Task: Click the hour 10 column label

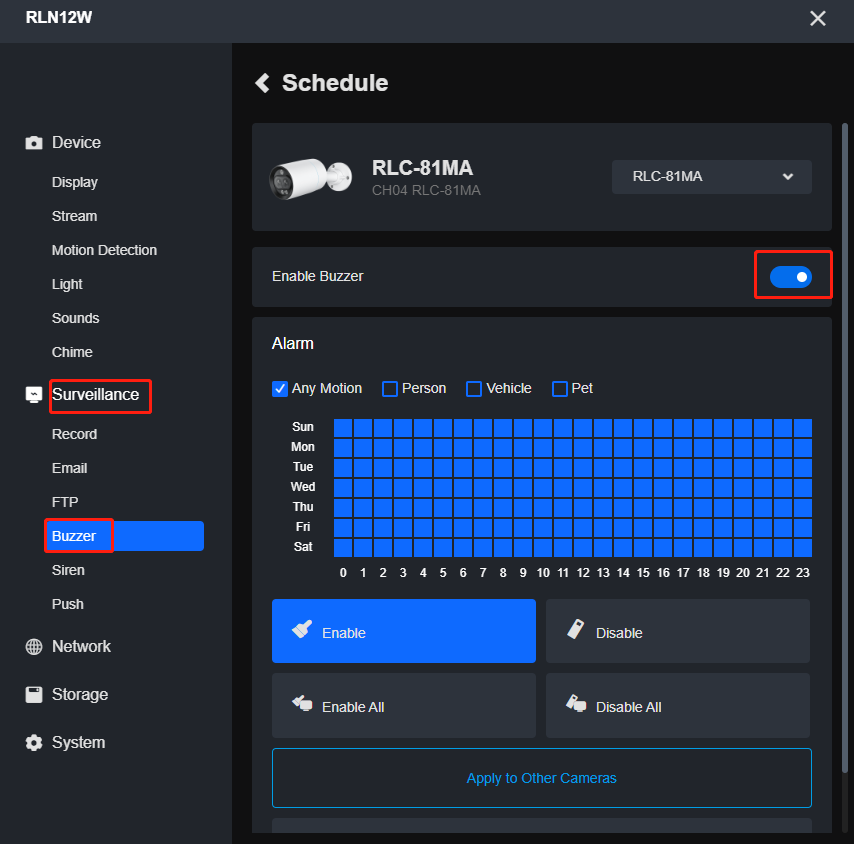Action: 543,573
